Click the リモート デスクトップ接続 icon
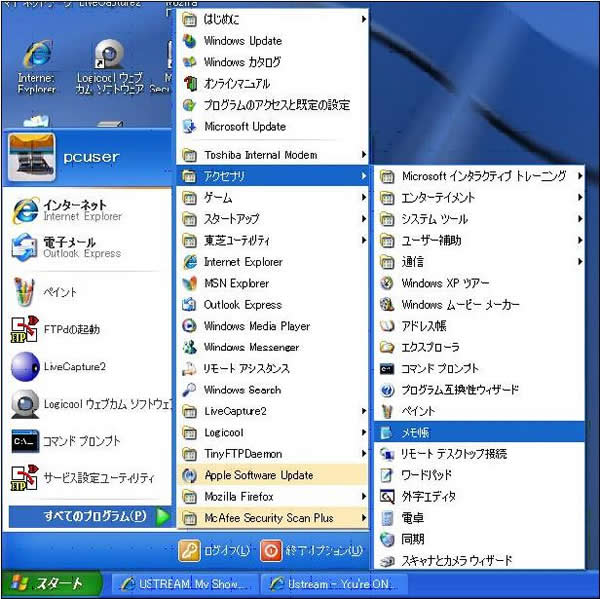 387,454
